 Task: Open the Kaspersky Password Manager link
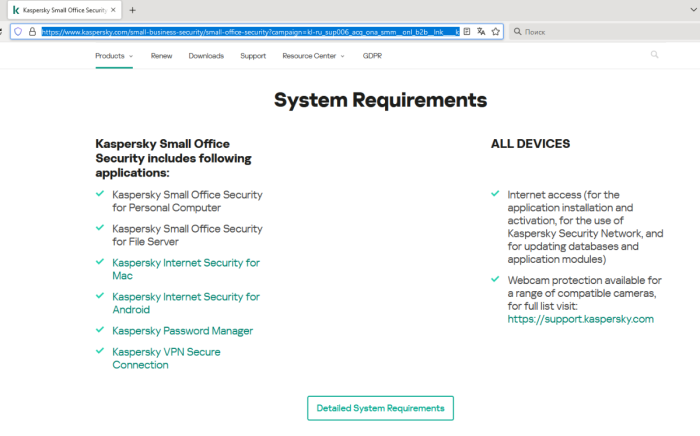pos(182,331)
